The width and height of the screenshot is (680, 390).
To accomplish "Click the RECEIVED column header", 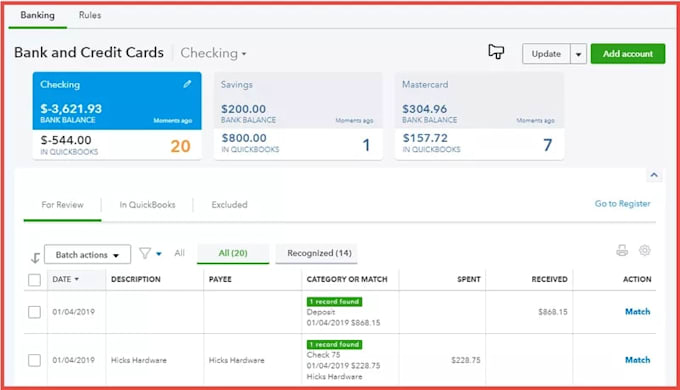I will (549, 279).
